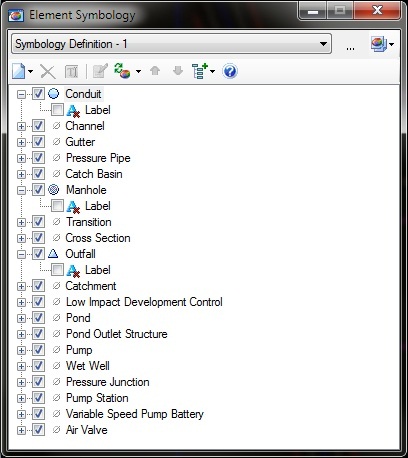Open the Help icon in the toolbar
408x458 pixels.
pos(230,71)
